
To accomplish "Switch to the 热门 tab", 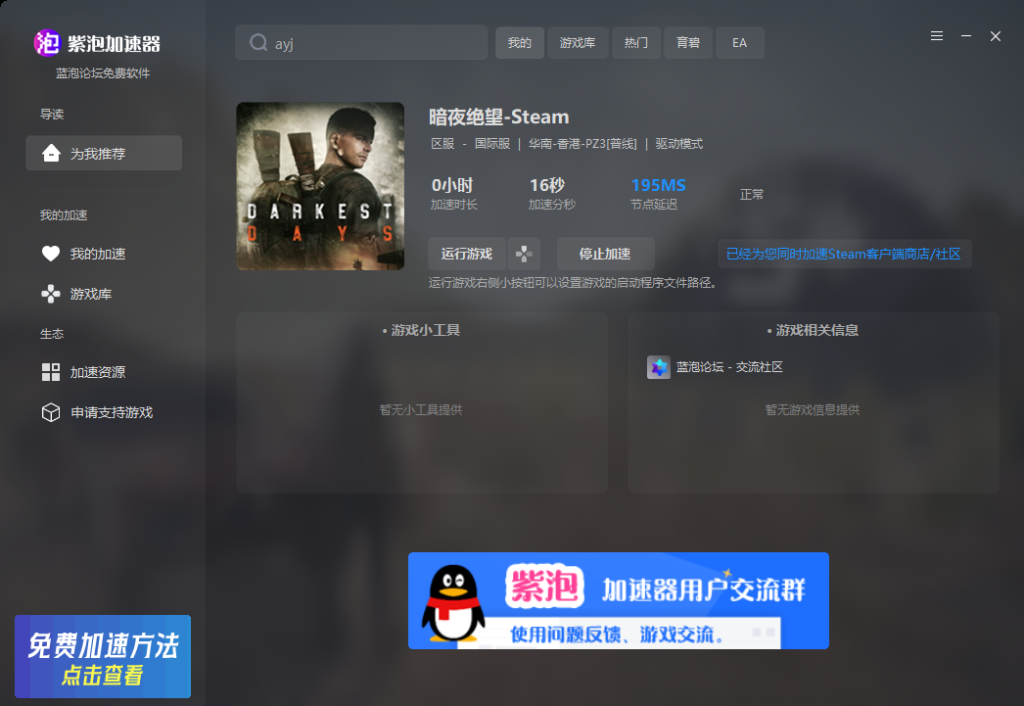I will tap(635, 42).
